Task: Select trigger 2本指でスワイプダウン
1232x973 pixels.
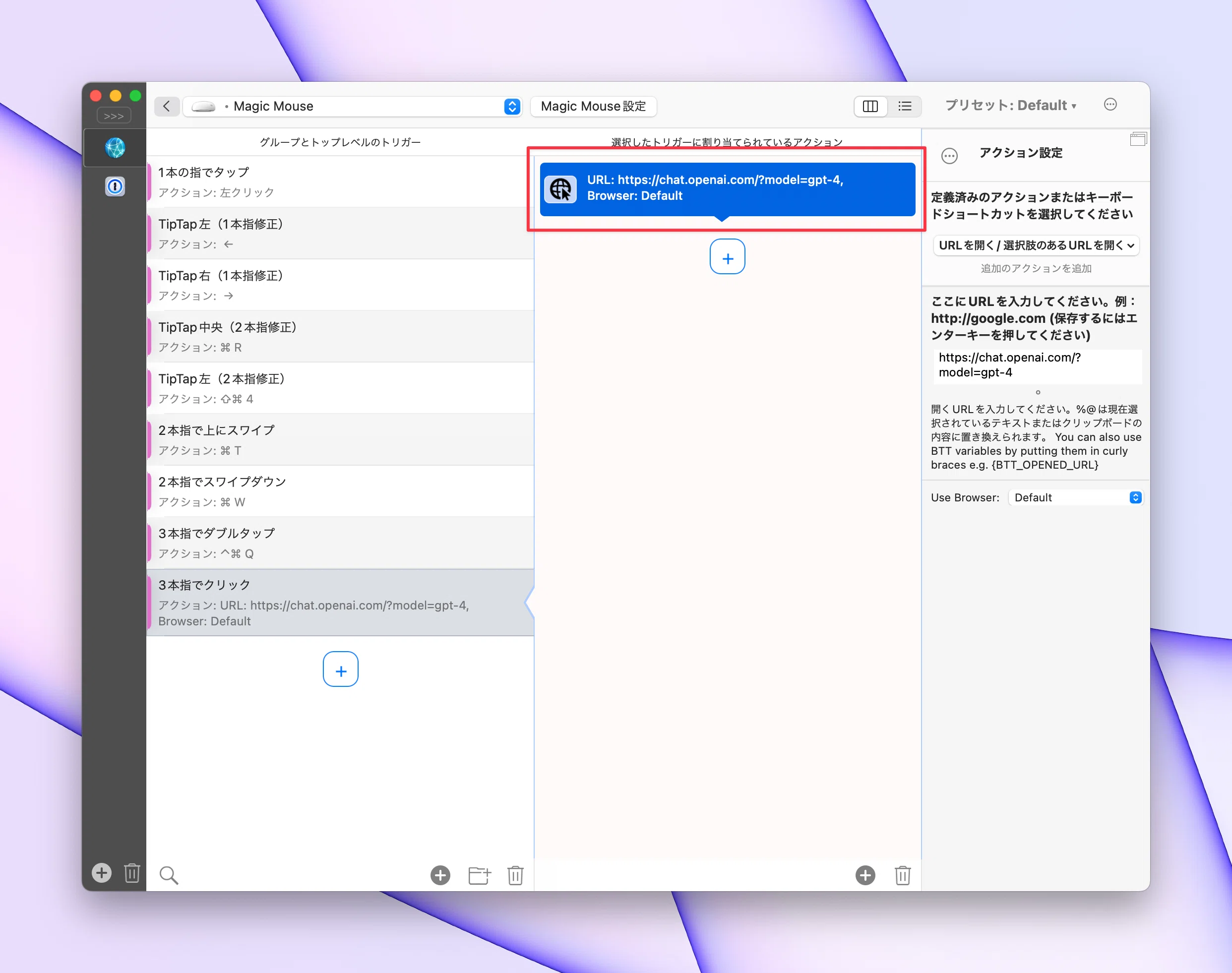Action: tap(340, 491)
